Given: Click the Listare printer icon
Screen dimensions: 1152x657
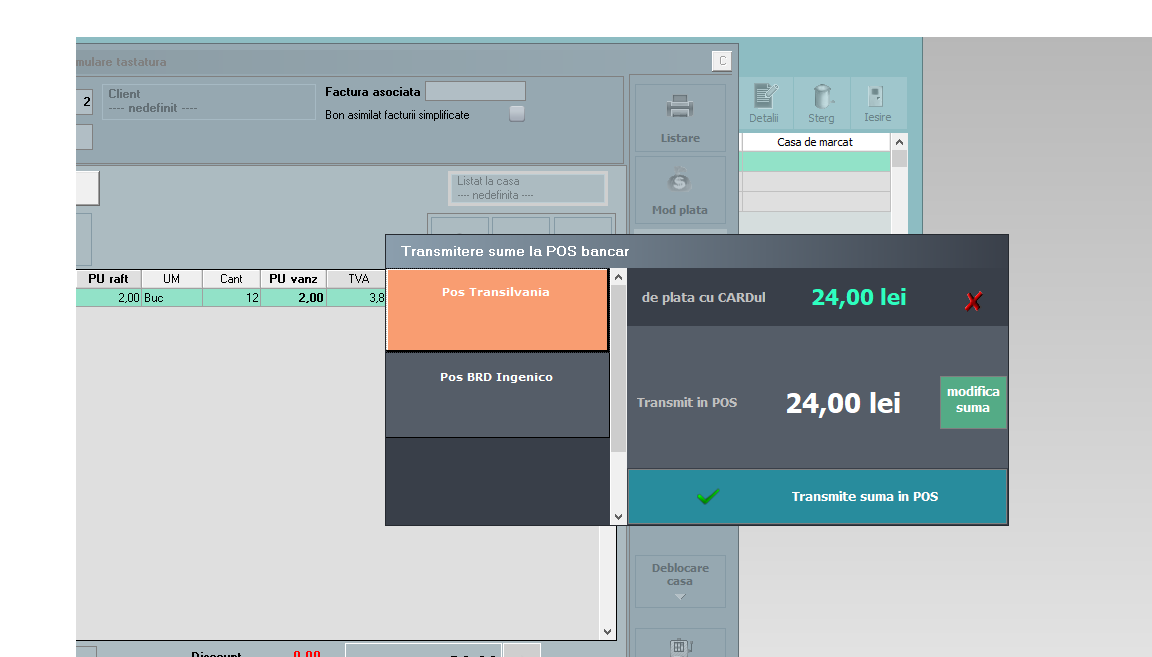Looking at the screenshot, I should pyautogui.click(x=680, y=107).
